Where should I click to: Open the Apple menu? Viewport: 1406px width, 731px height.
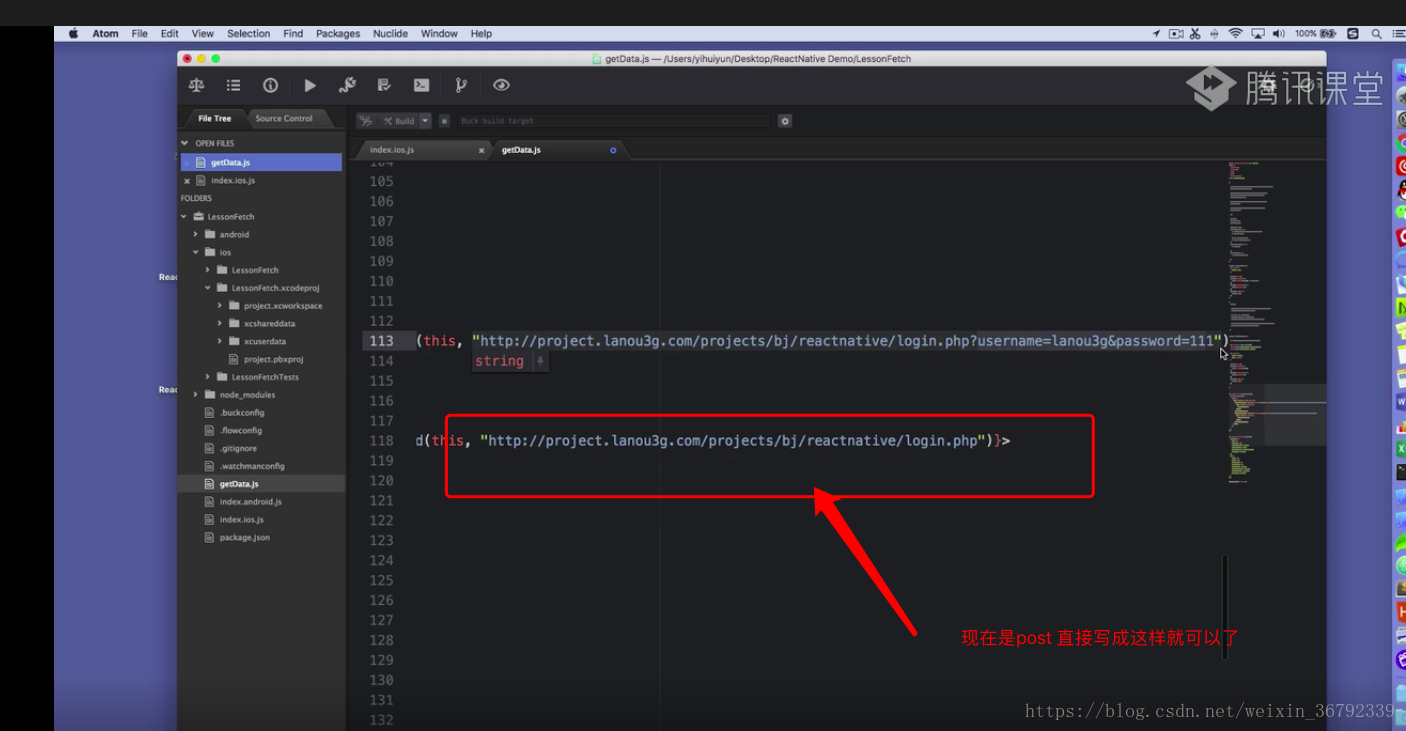coord(73,34)
